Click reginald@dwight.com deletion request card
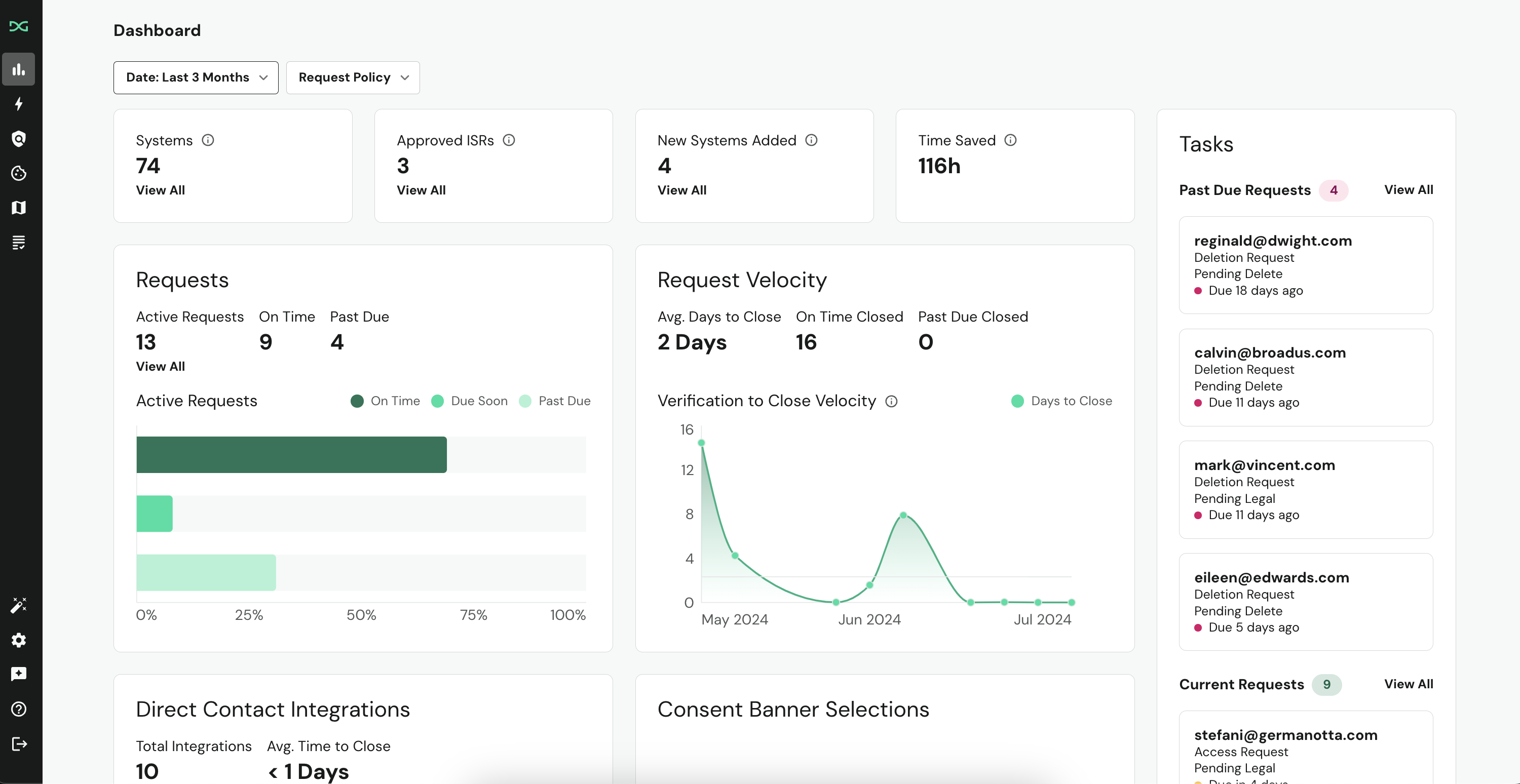The width and height of the screenshot is (1520, 784). pos(1306,264)
